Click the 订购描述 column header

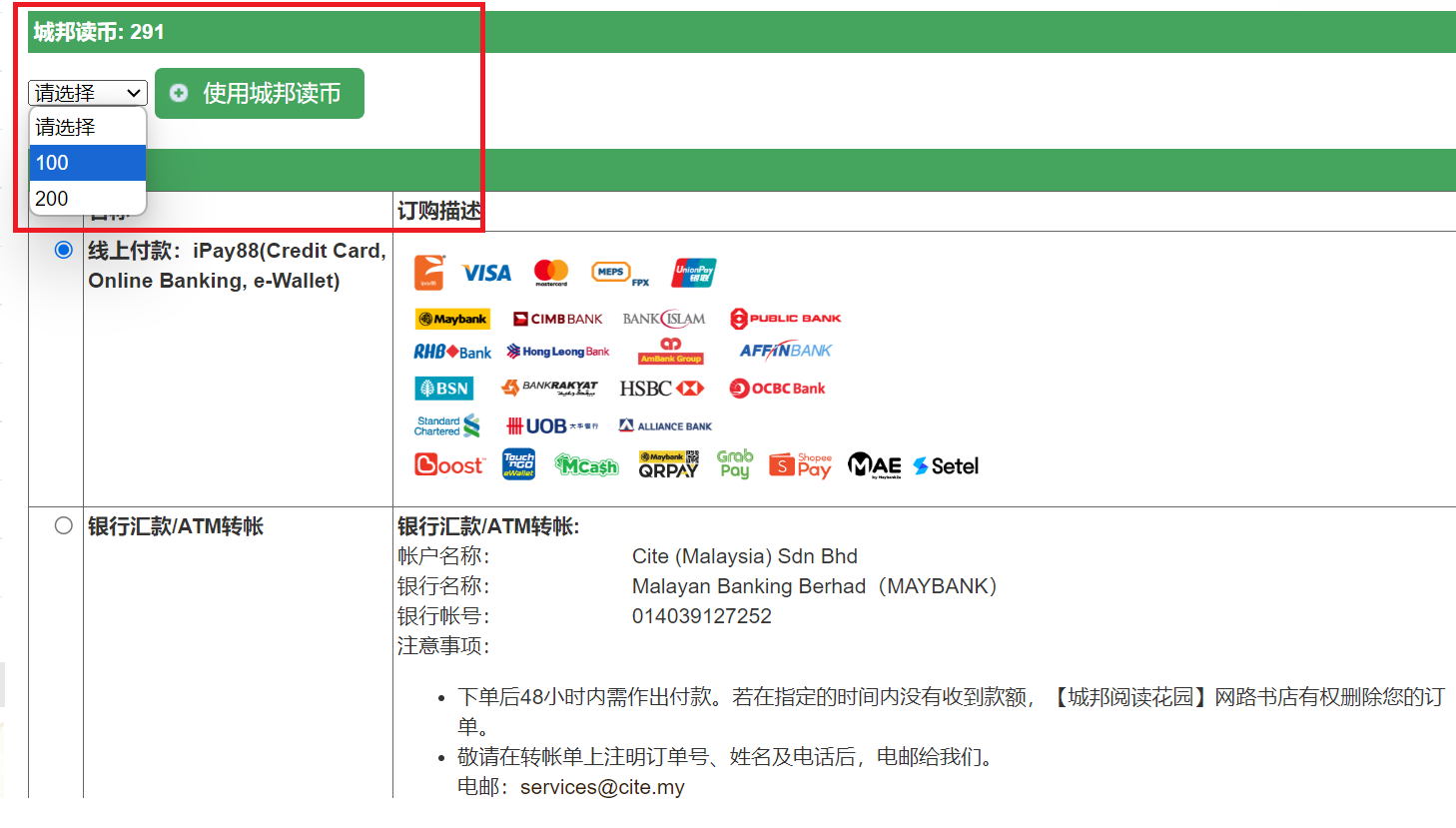tap(438, 211)
